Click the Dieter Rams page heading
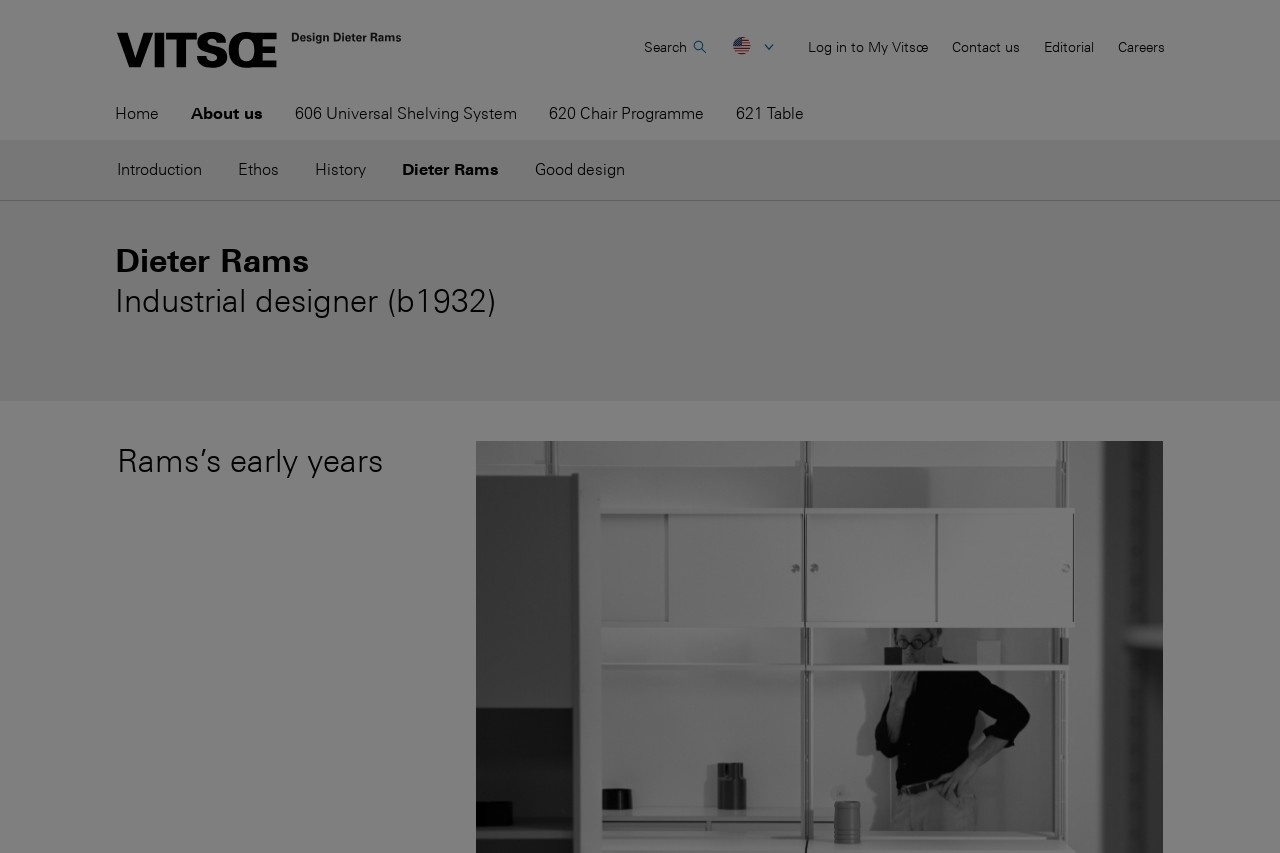This screenshot has height=853, width=1280. pyautogui.click(x=212, y=260)
